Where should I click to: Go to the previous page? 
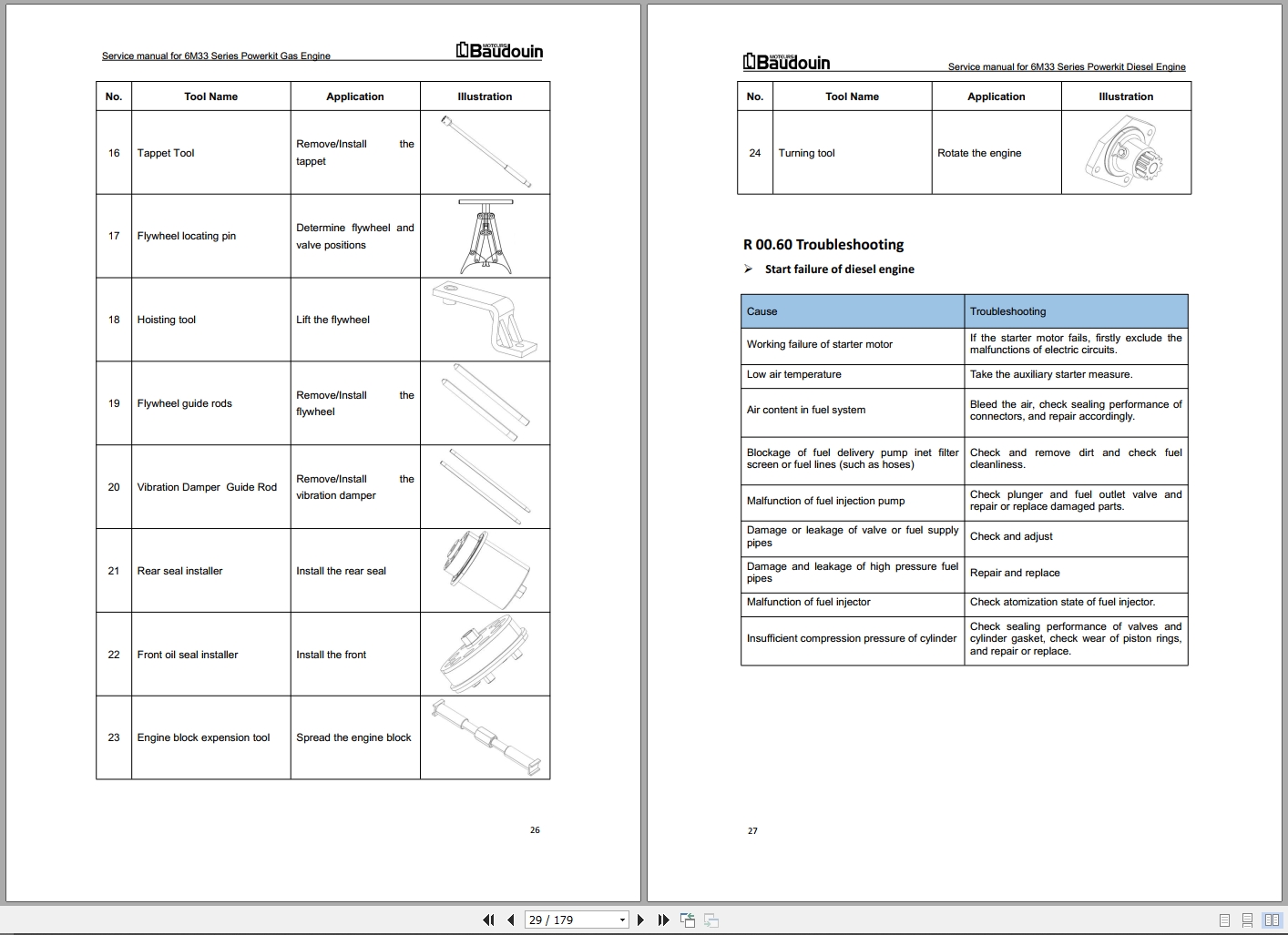[511, 920]
